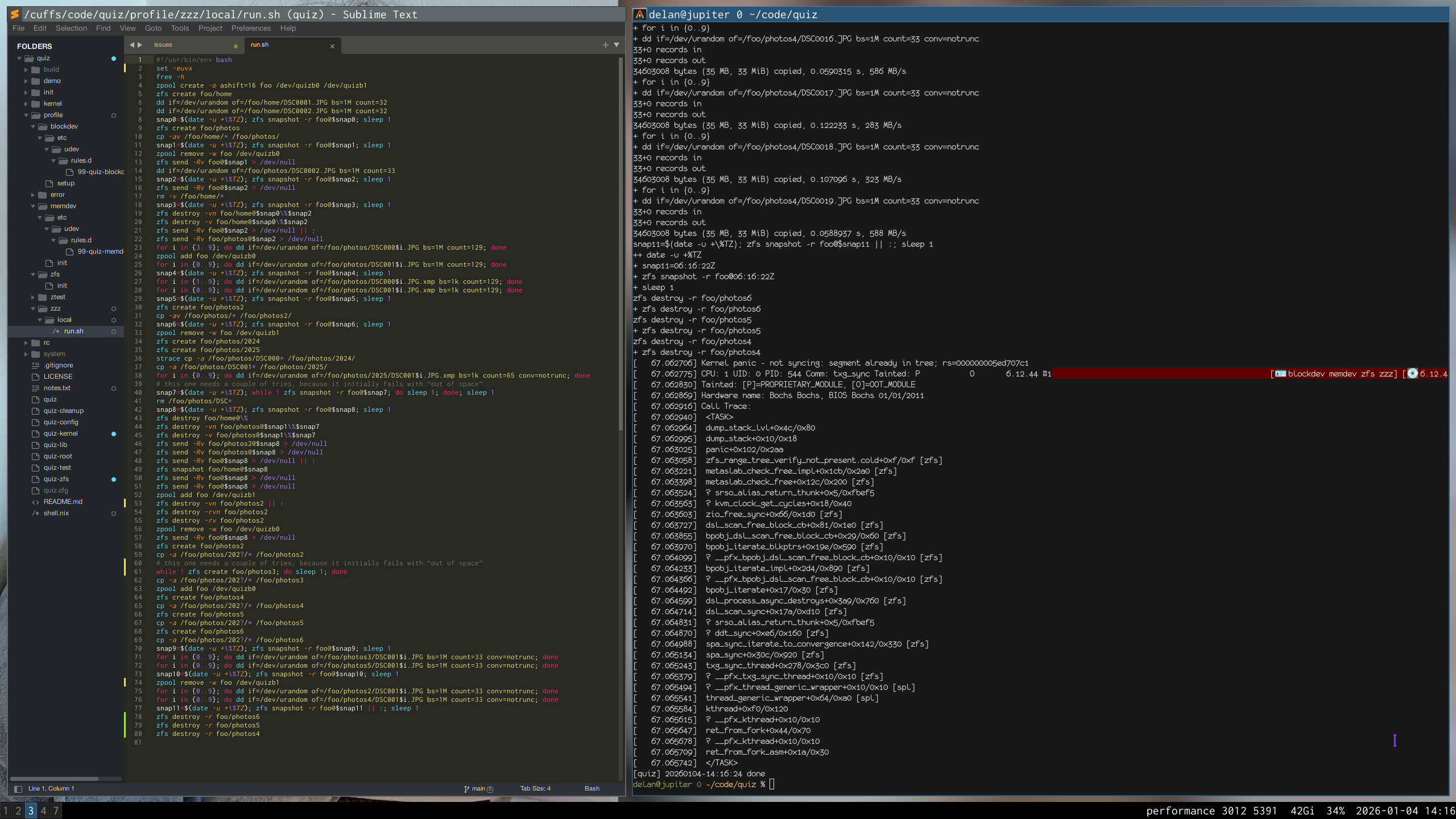The width and height of the screenshot is (1456, 819).
Task: Expand the ztest folder
Action: click(x=33, y=297)
